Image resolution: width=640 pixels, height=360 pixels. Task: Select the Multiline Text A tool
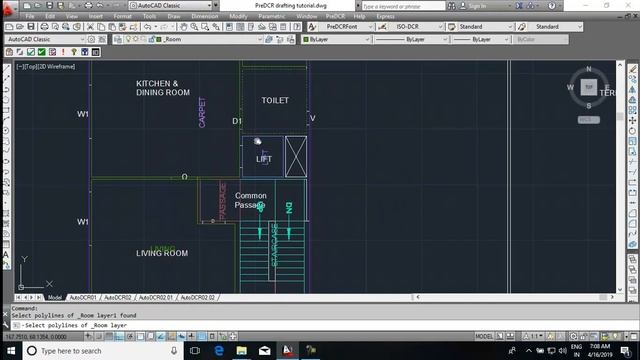click(6, 254)
